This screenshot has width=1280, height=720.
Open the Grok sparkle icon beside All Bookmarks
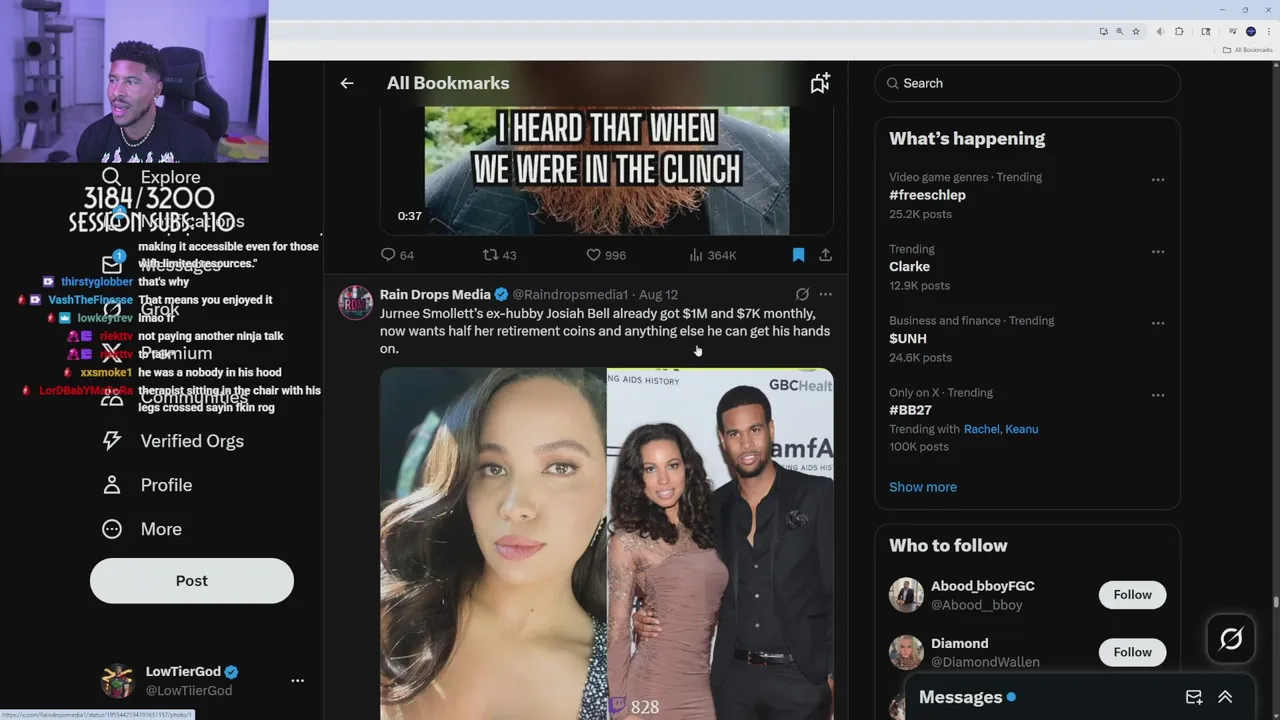click(x=820, y=83)
